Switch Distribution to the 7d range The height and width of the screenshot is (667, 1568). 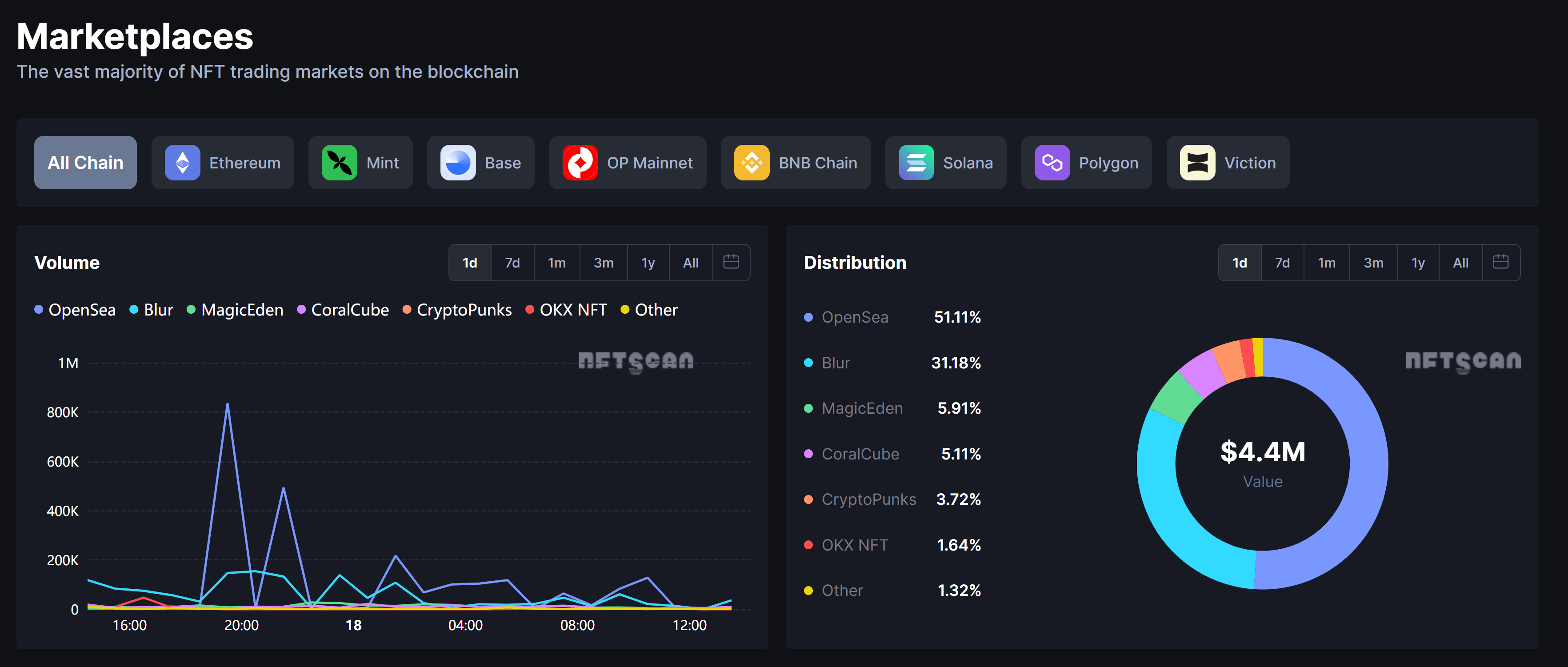tap(1283, 262)
